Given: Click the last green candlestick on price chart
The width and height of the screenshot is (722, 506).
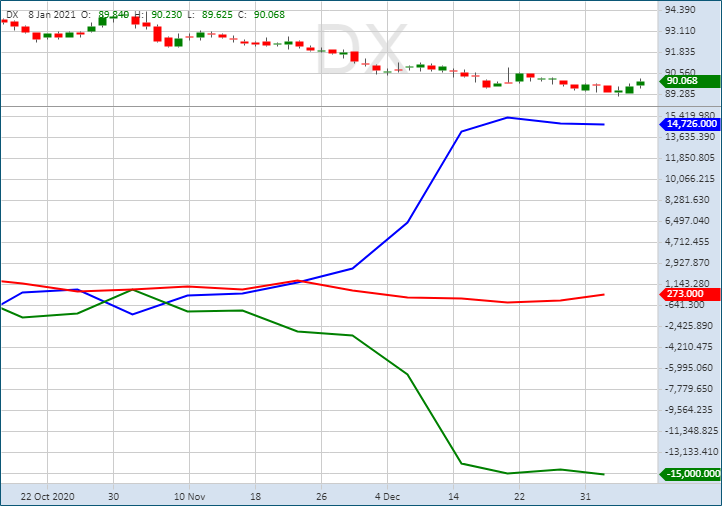Looking at the screenshot, I should pyautogui.click(x=640, y=83).
